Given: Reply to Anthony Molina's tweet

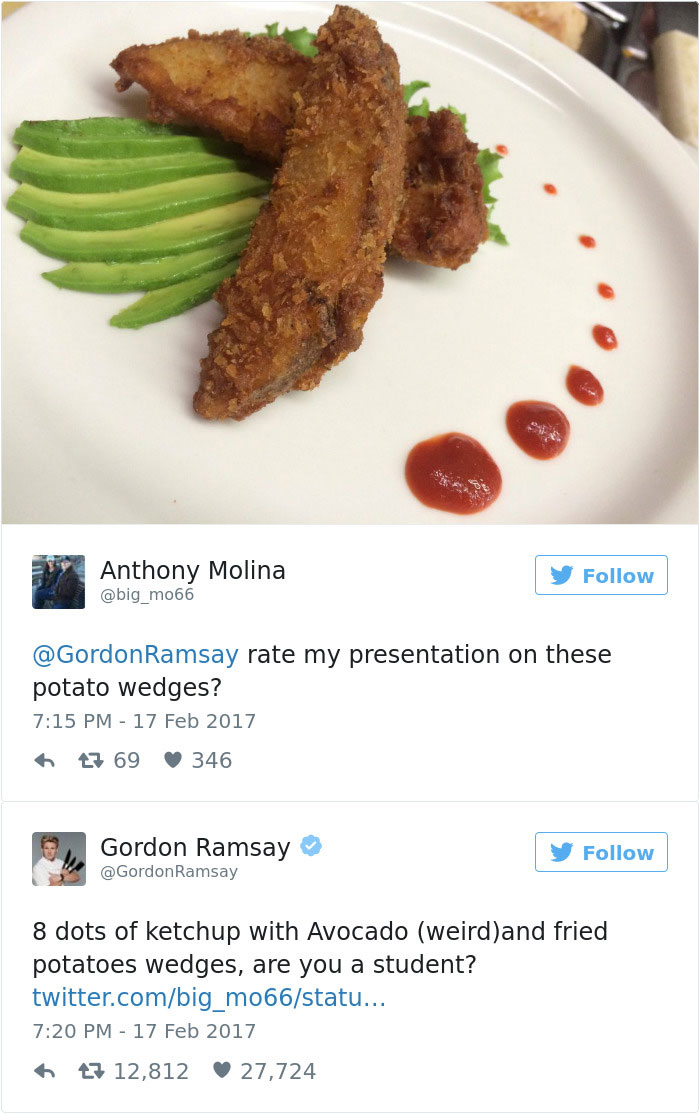Looking at the screenshot, I should (45, 761).
